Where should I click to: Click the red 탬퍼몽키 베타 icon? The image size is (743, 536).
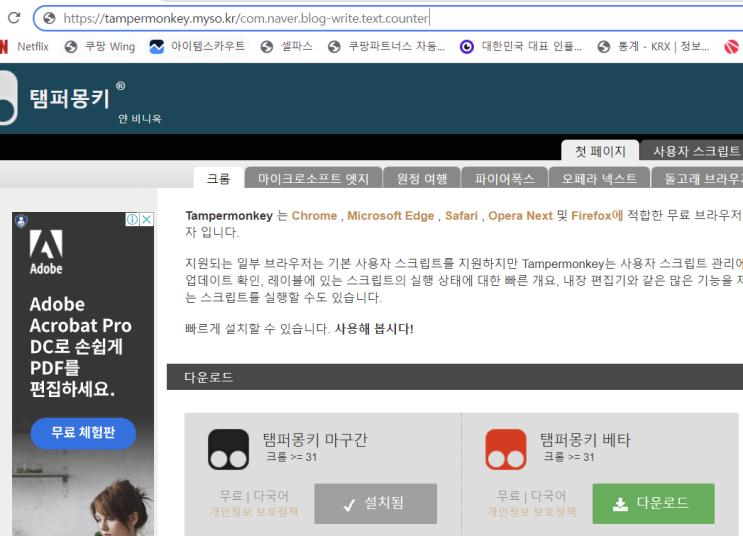pyautogui.click(x=506, y=449)
